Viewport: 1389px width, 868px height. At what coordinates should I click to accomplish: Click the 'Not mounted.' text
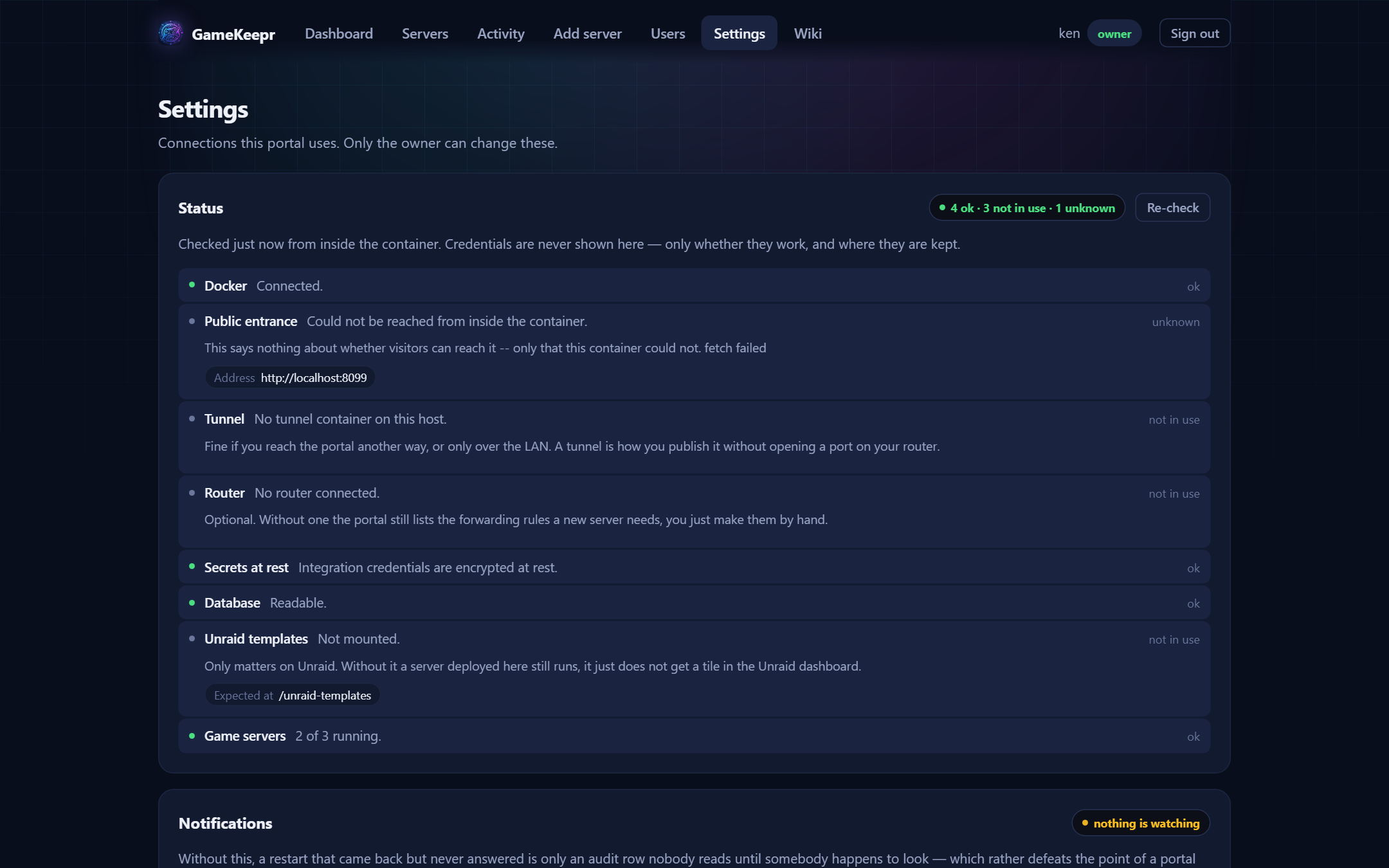tap(359, 639)
